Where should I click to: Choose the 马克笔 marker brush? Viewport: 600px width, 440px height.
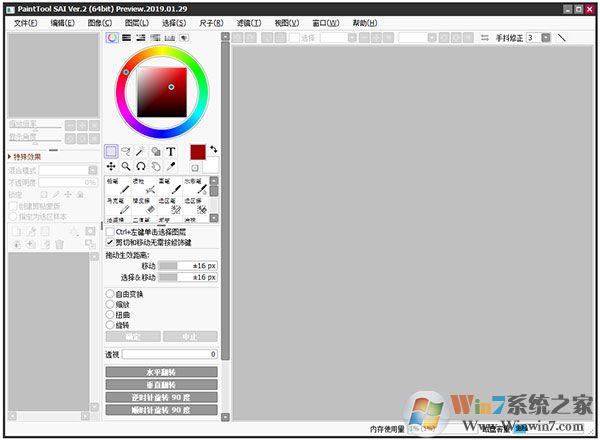pos(117,205)
